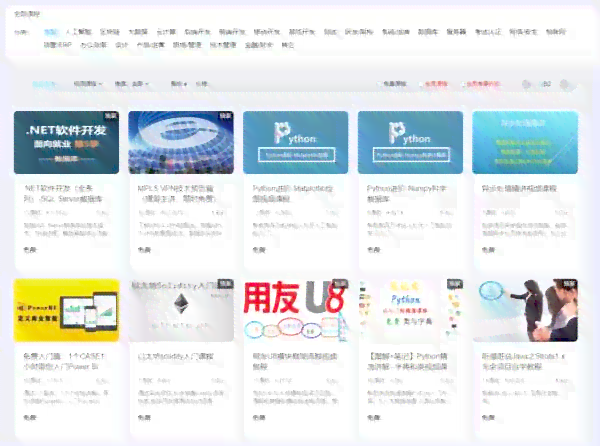Open the NET软件开发 SQL Server数据库 course title
Viewport: 600px width, 446px height.
pos(63,194)
